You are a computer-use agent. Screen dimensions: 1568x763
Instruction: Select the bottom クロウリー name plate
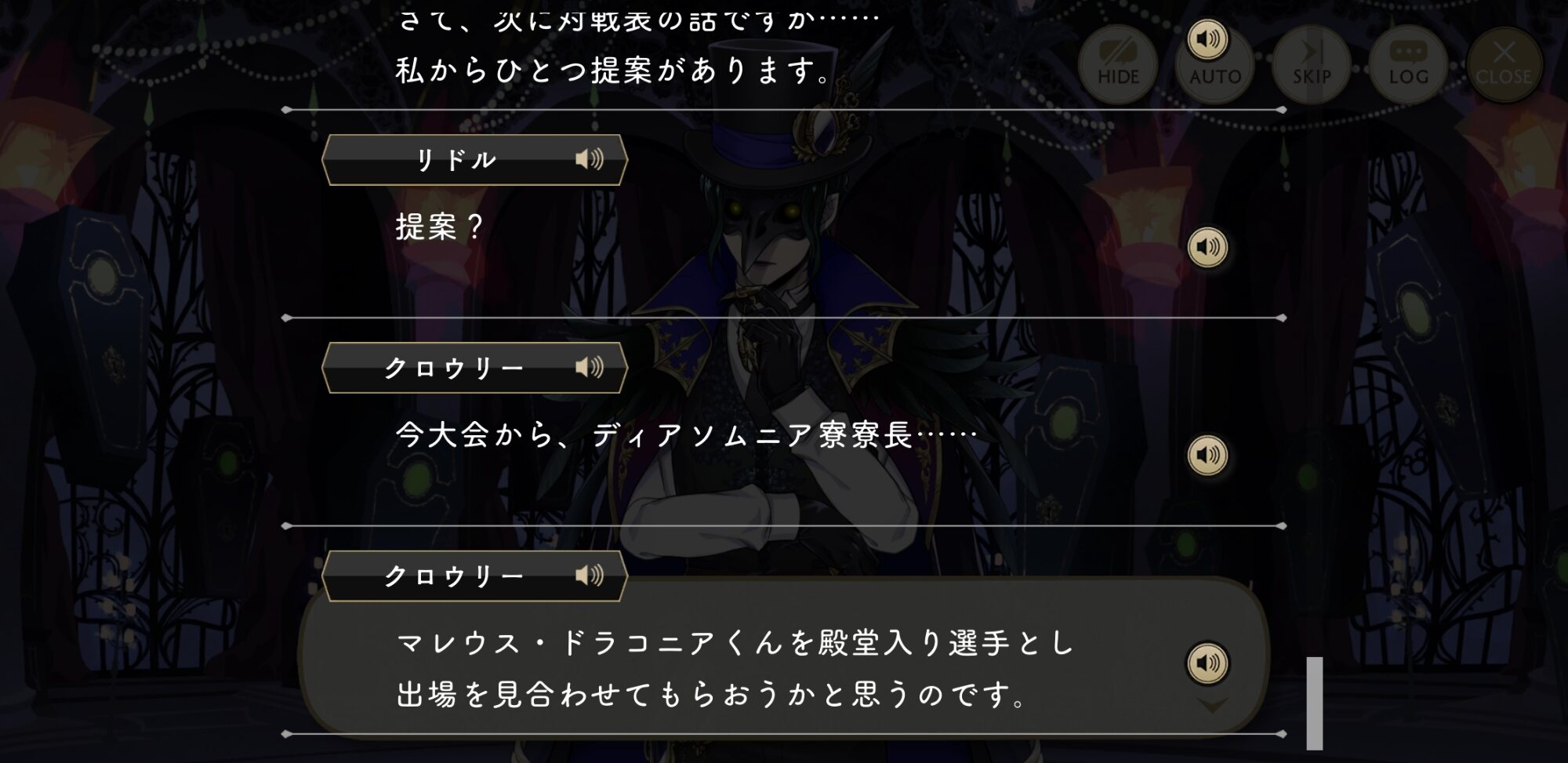tap(474, 576)
